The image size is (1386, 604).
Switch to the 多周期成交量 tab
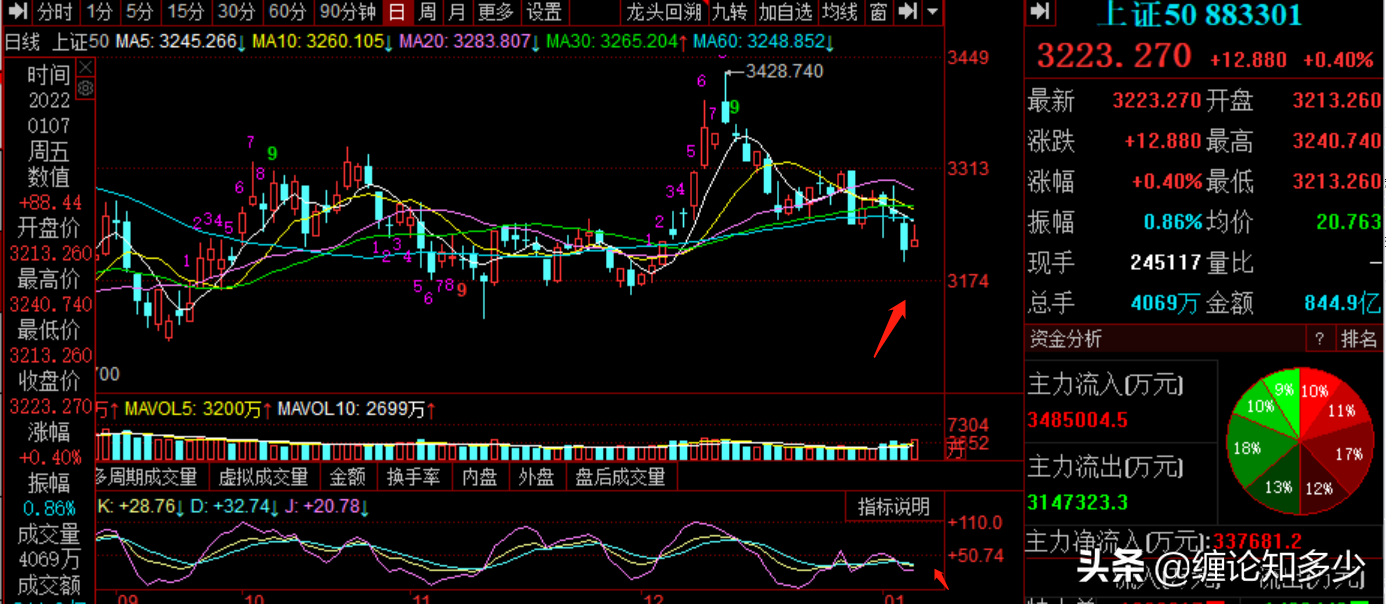[x=150, y=476]
